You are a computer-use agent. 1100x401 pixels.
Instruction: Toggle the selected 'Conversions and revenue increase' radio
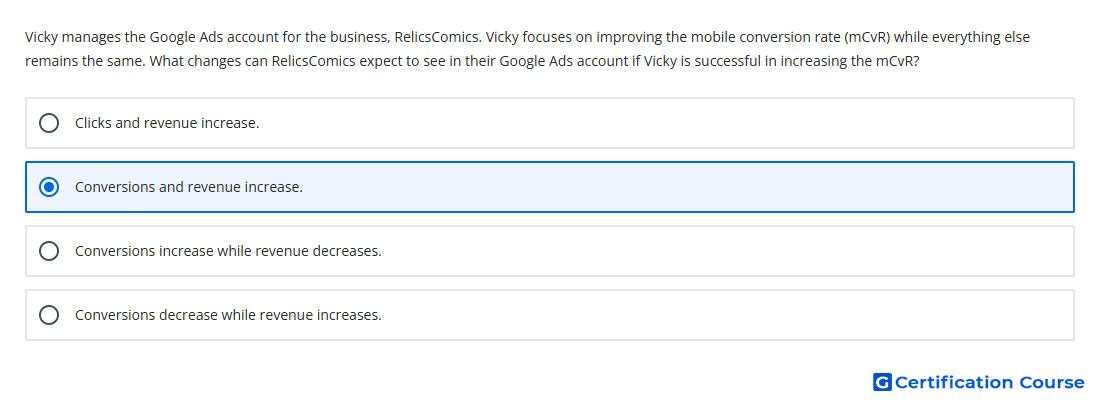tap(49, 187)
